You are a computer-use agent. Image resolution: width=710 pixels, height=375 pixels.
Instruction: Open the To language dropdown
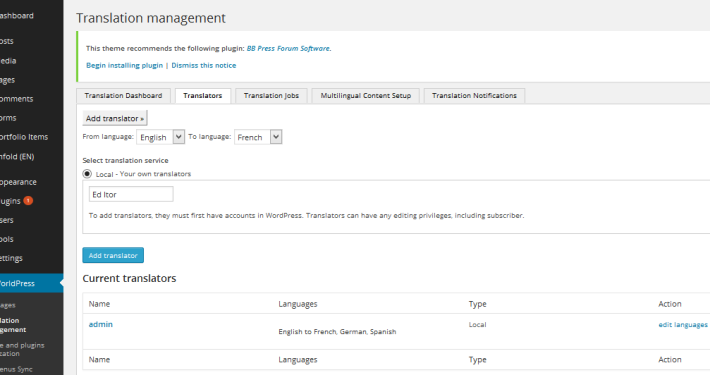click(258, 137)
